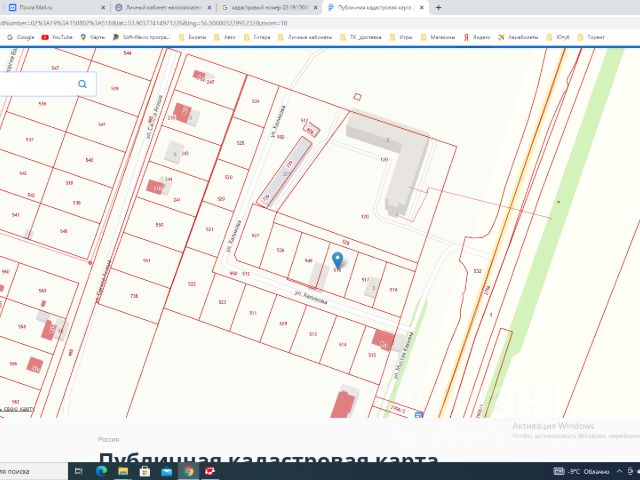Open the ТК_доставка bookmarks folder

[x=361, y=37]
